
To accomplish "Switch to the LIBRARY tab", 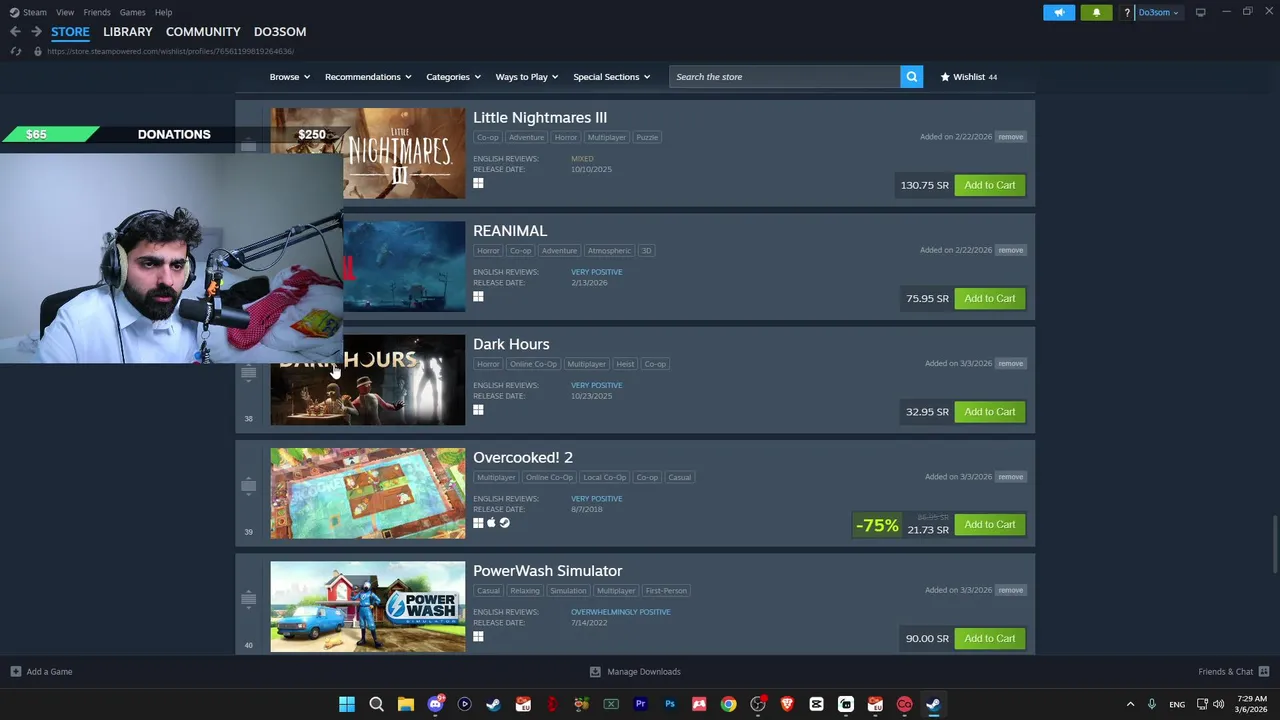I will coord(128,32).
